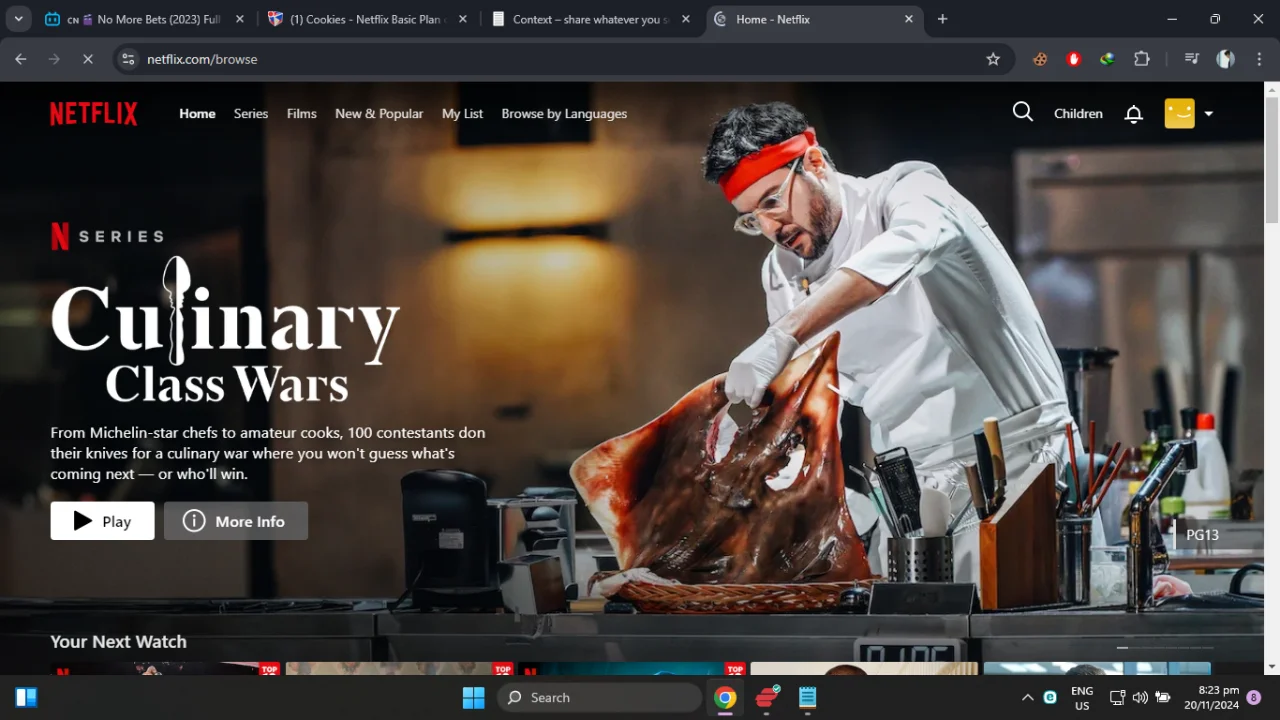Bookmark this page with the star icon
The width and height of the screenshot is (1280, 720).
(x=993, y=59)
